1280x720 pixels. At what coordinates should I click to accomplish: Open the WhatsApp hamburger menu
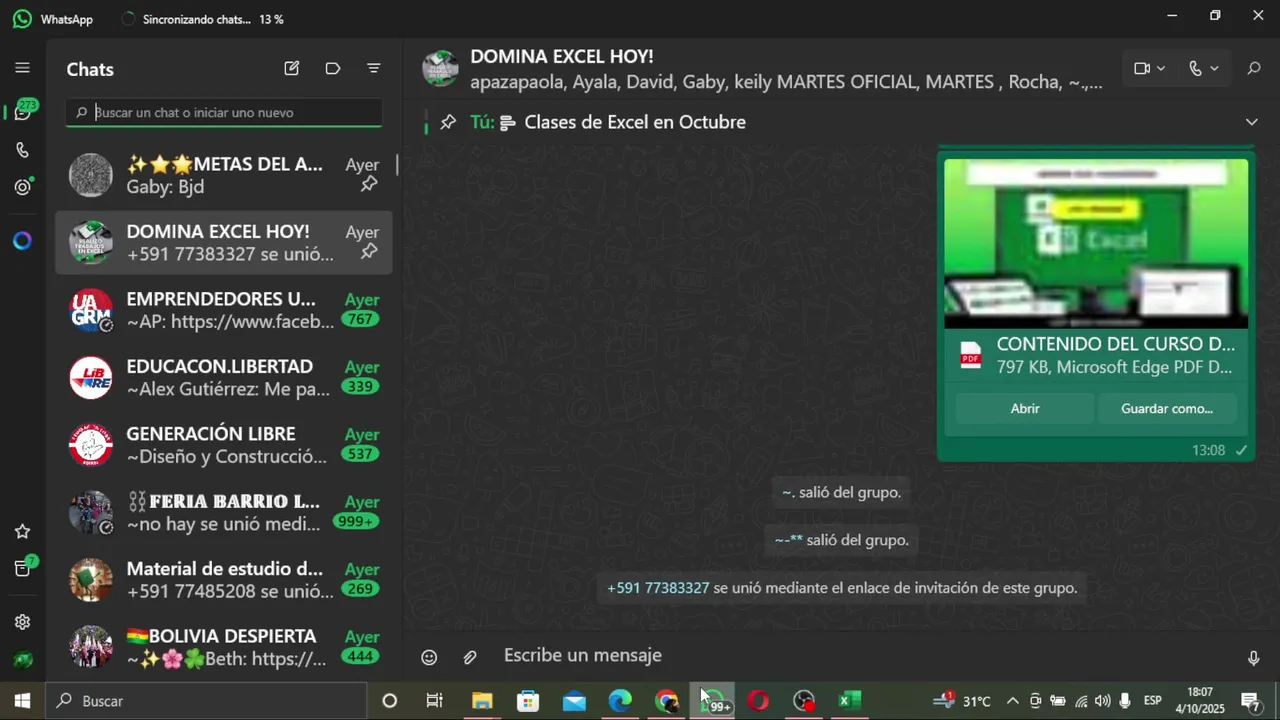pyautogui.click(x=22, y=68)
